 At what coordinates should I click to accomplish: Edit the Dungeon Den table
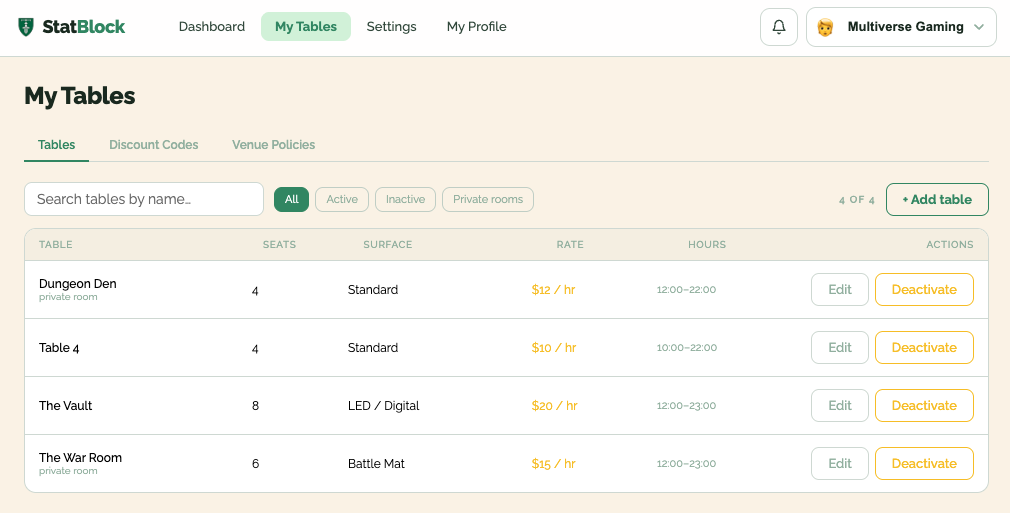pos(840,289)
